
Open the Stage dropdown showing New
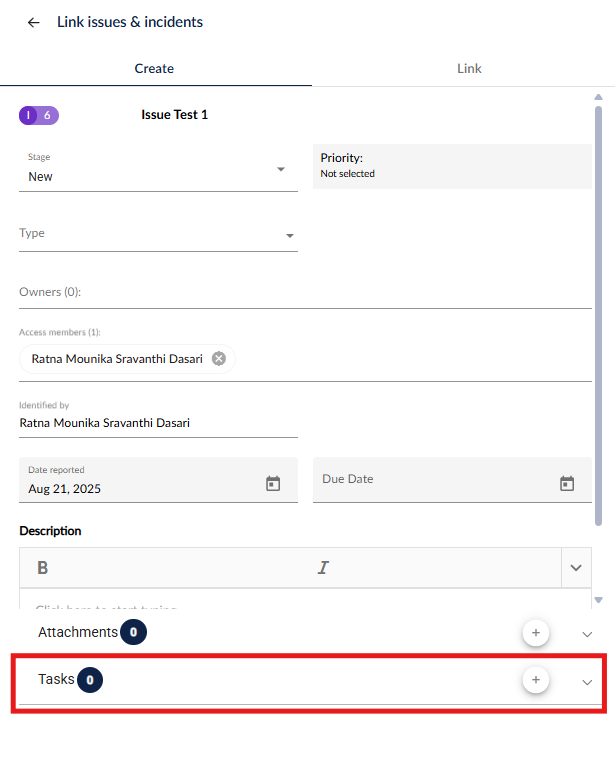pos(158,170)
